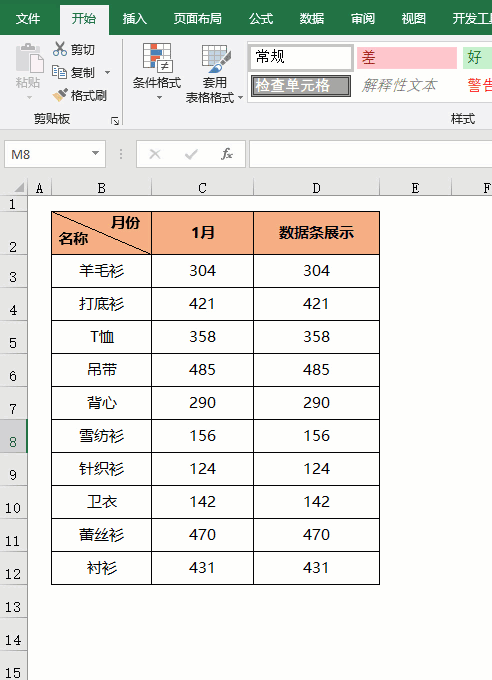The height and width of the screenshot is (680, 492).
Task: Open the File (文件) tab
Action: (x=28, y=18)
